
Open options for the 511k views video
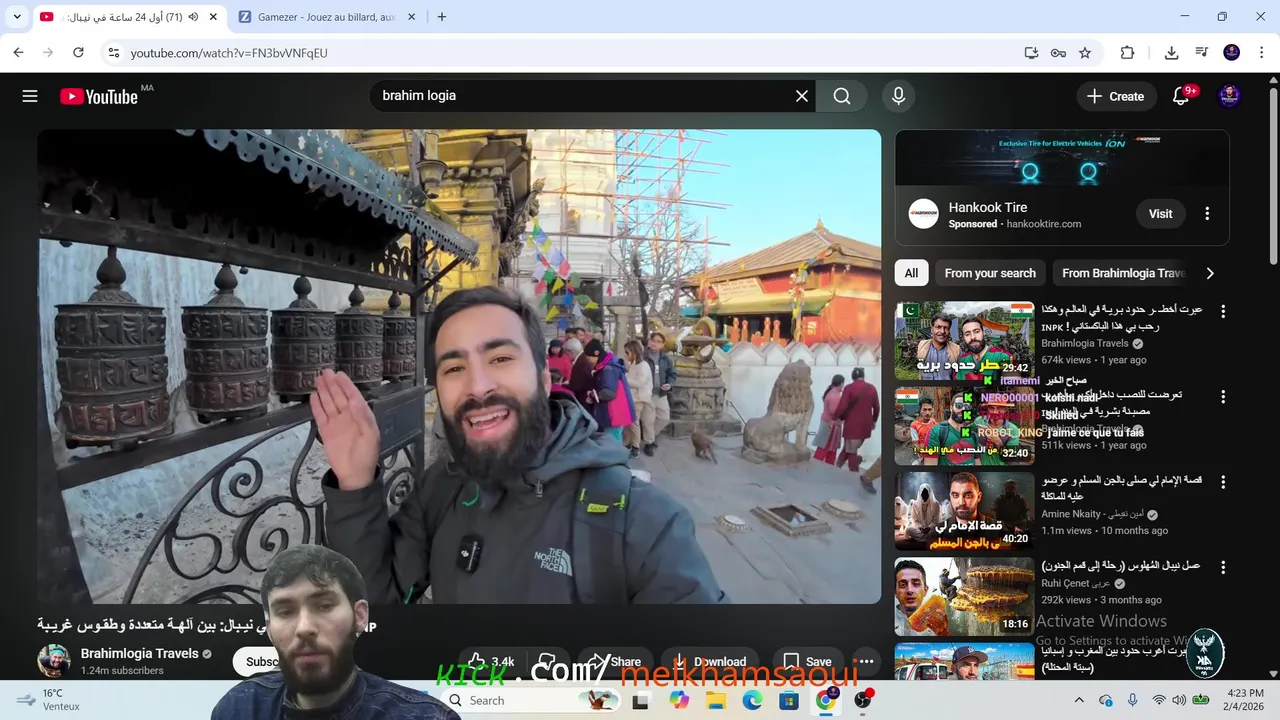1222,397
